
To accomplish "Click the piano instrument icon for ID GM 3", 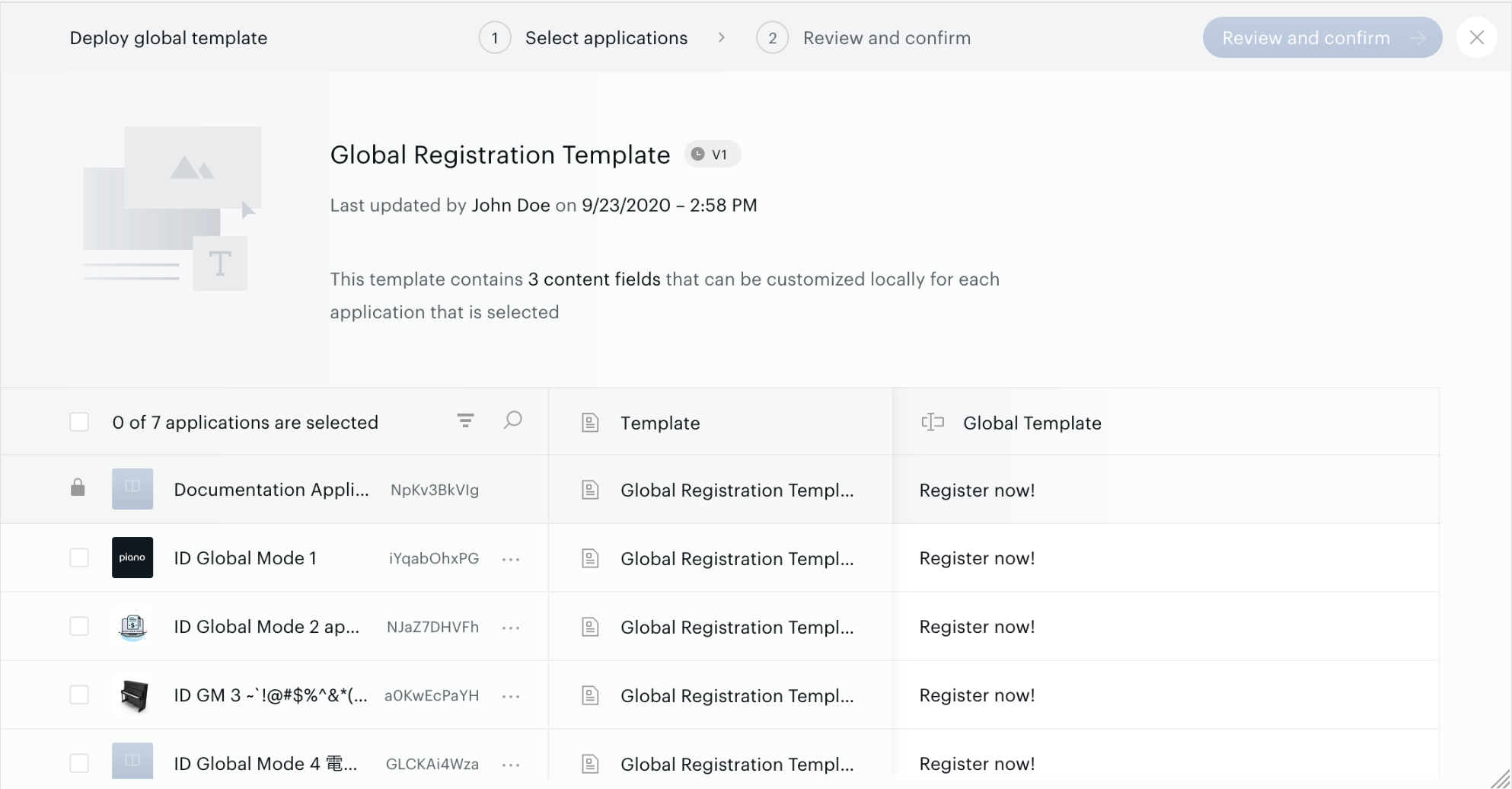I will coord(132,695).
